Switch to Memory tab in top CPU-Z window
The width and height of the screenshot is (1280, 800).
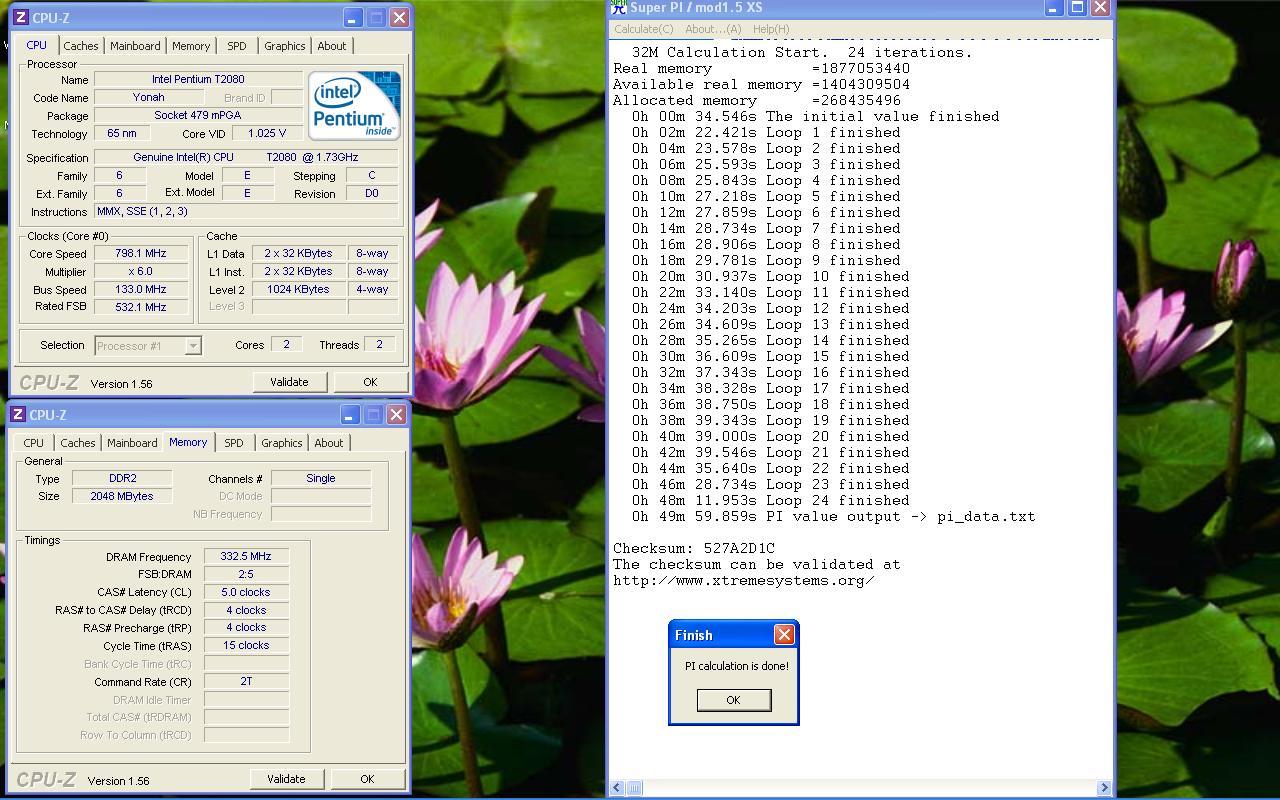tap(191, 46)
